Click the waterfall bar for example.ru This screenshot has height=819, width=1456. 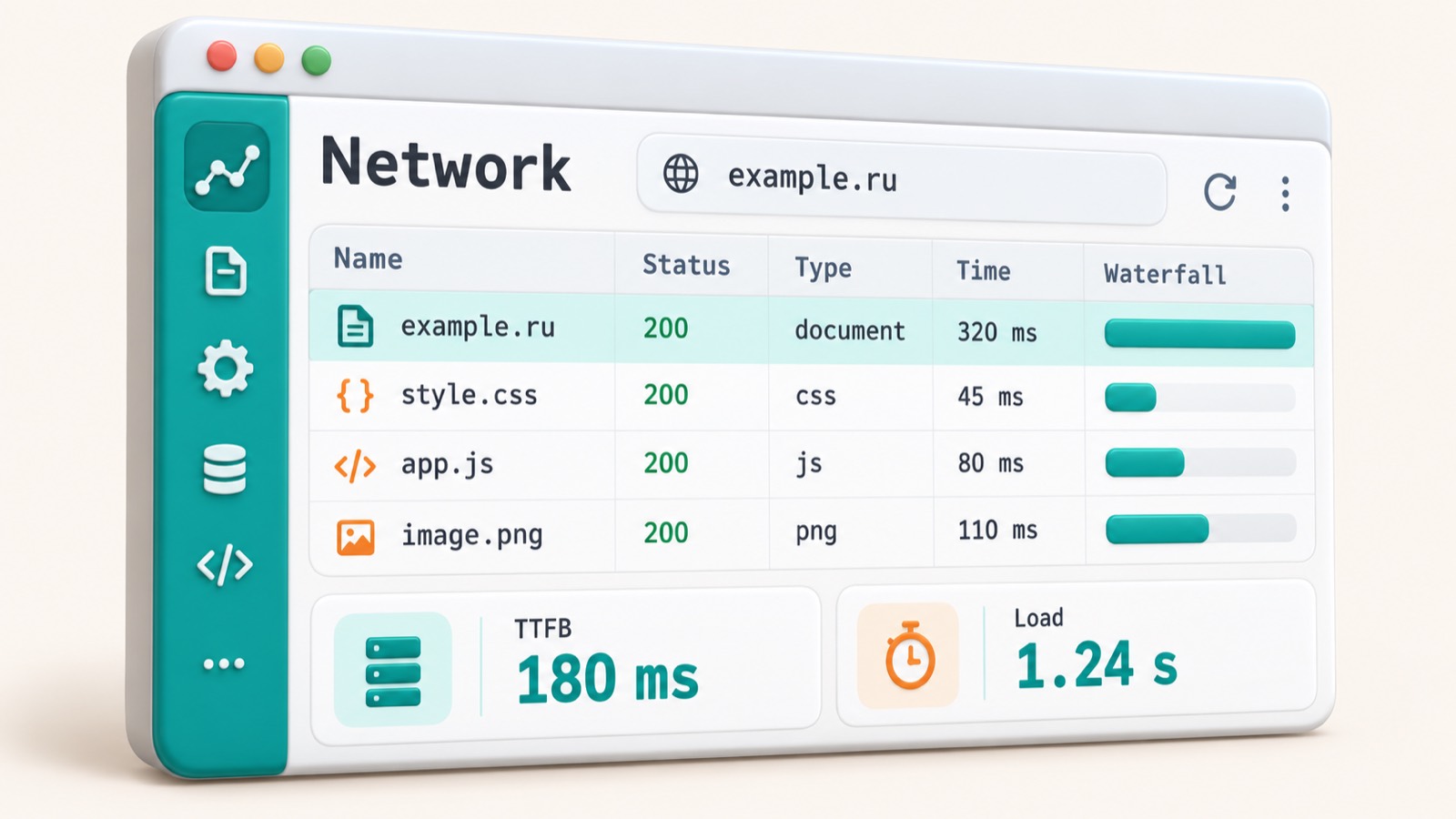pyautogui.click(x=1199, y=334)
